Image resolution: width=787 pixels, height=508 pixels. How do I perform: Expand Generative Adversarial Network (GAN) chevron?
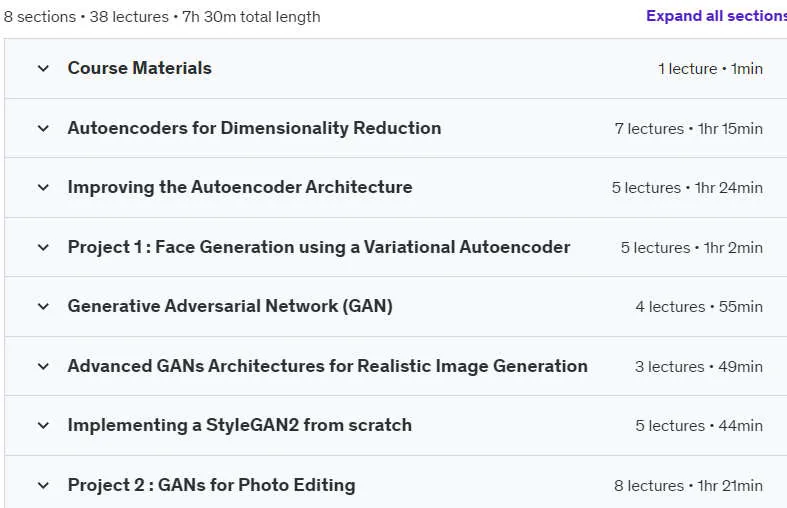[43, 307]
